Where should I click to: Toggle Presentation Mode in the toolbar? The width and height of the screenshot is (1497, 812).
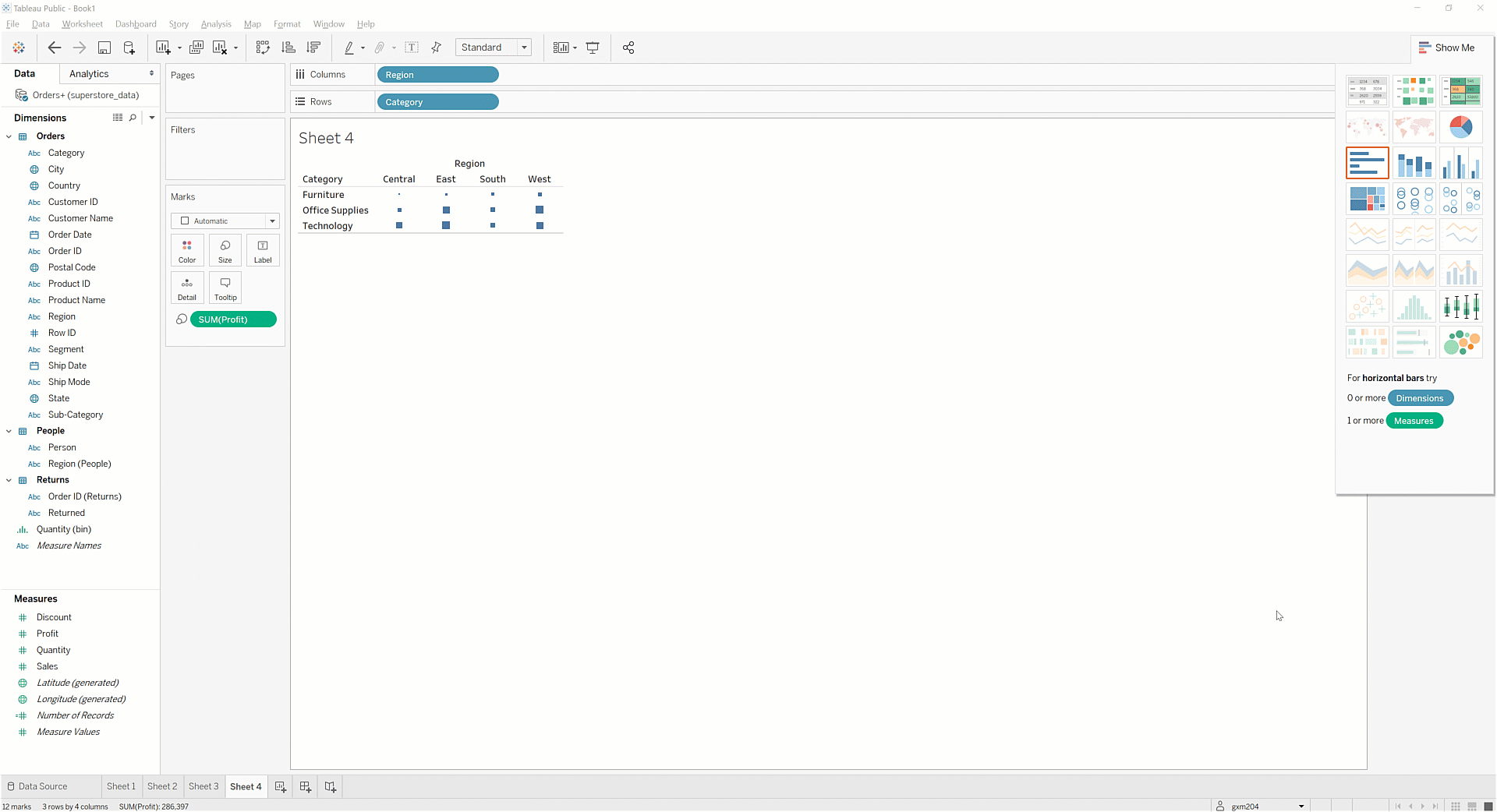(593, 48)
